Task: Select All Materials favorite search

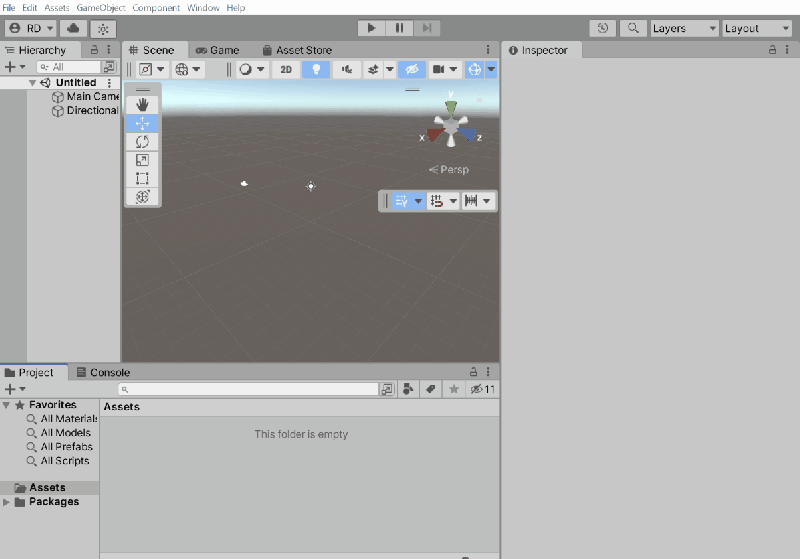Action: click(62, 419)
